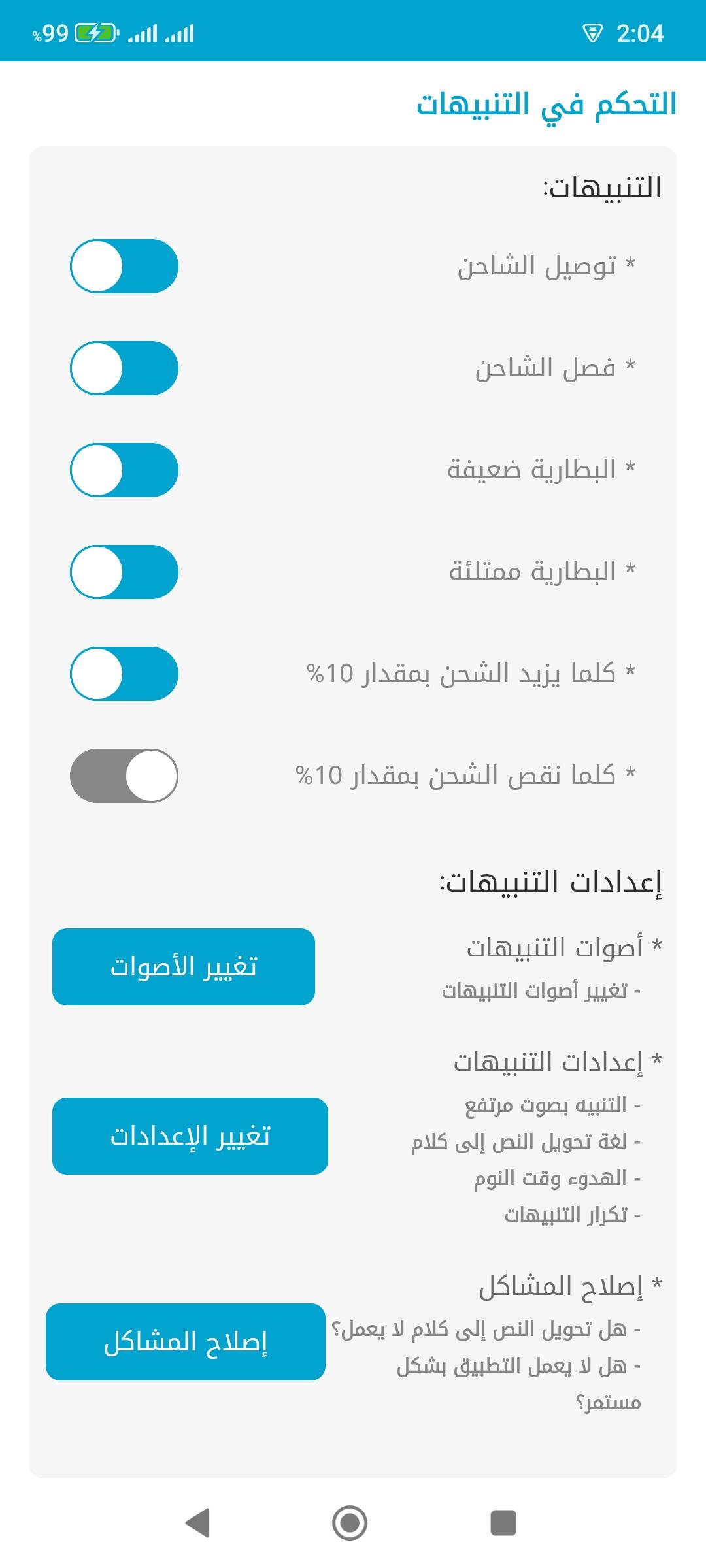Screen dimensions: 706x1568
Task: Tap the recent apps square icon
Action: tap(503, 1522)
